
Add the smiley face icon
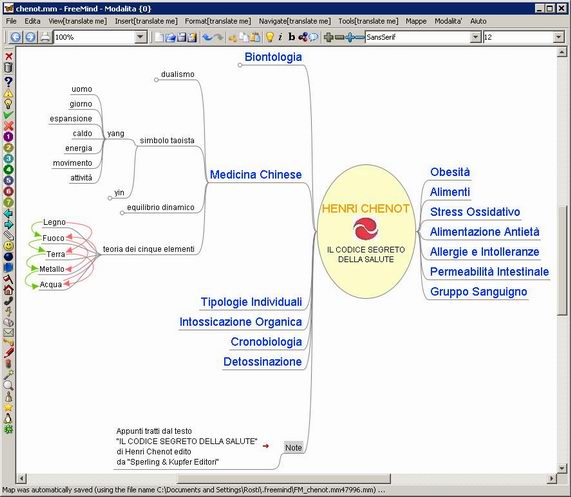[8, 246]
